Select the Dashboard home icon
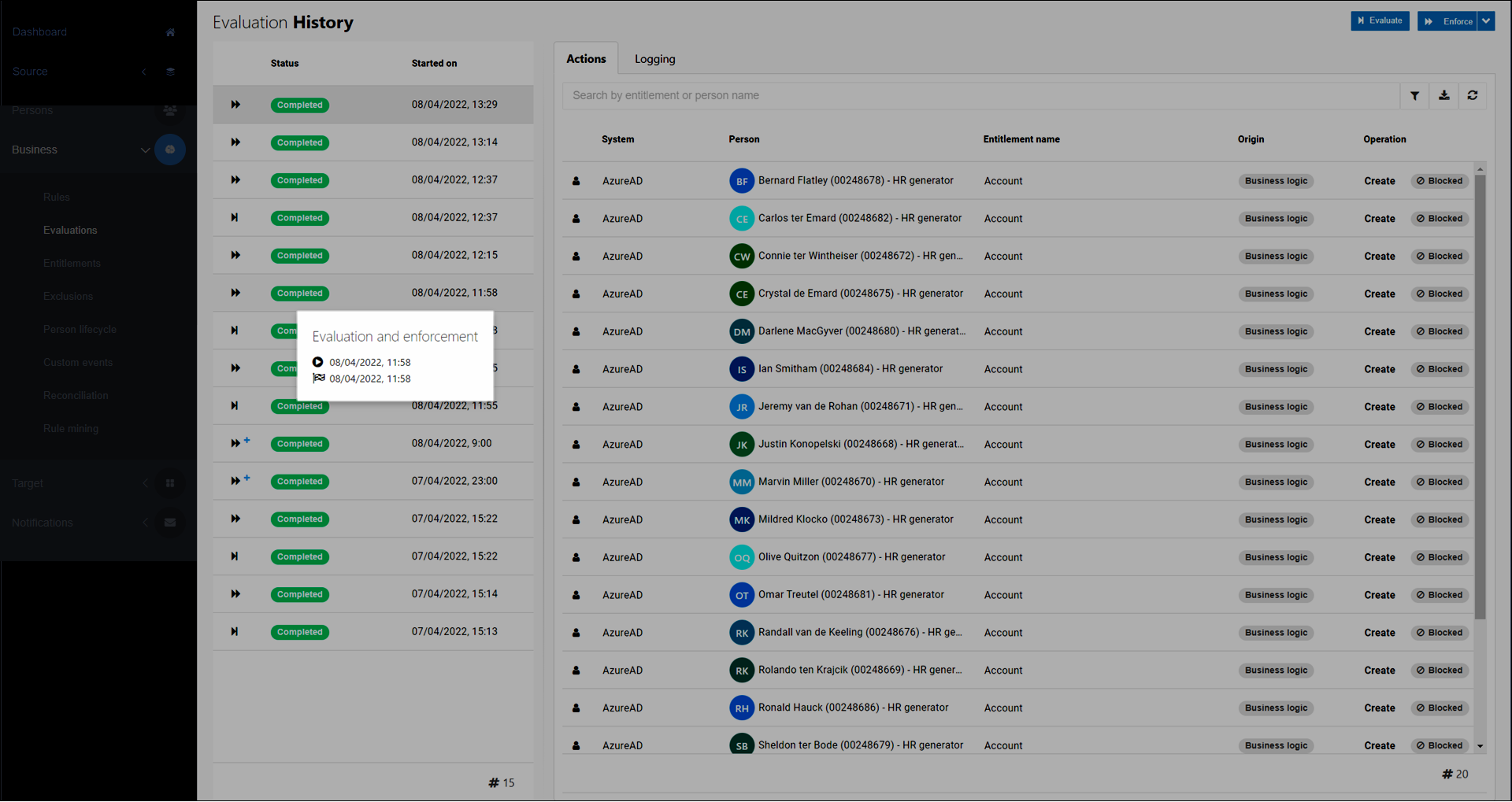This screenshot has width=1512, height=802. click(170, 32)
